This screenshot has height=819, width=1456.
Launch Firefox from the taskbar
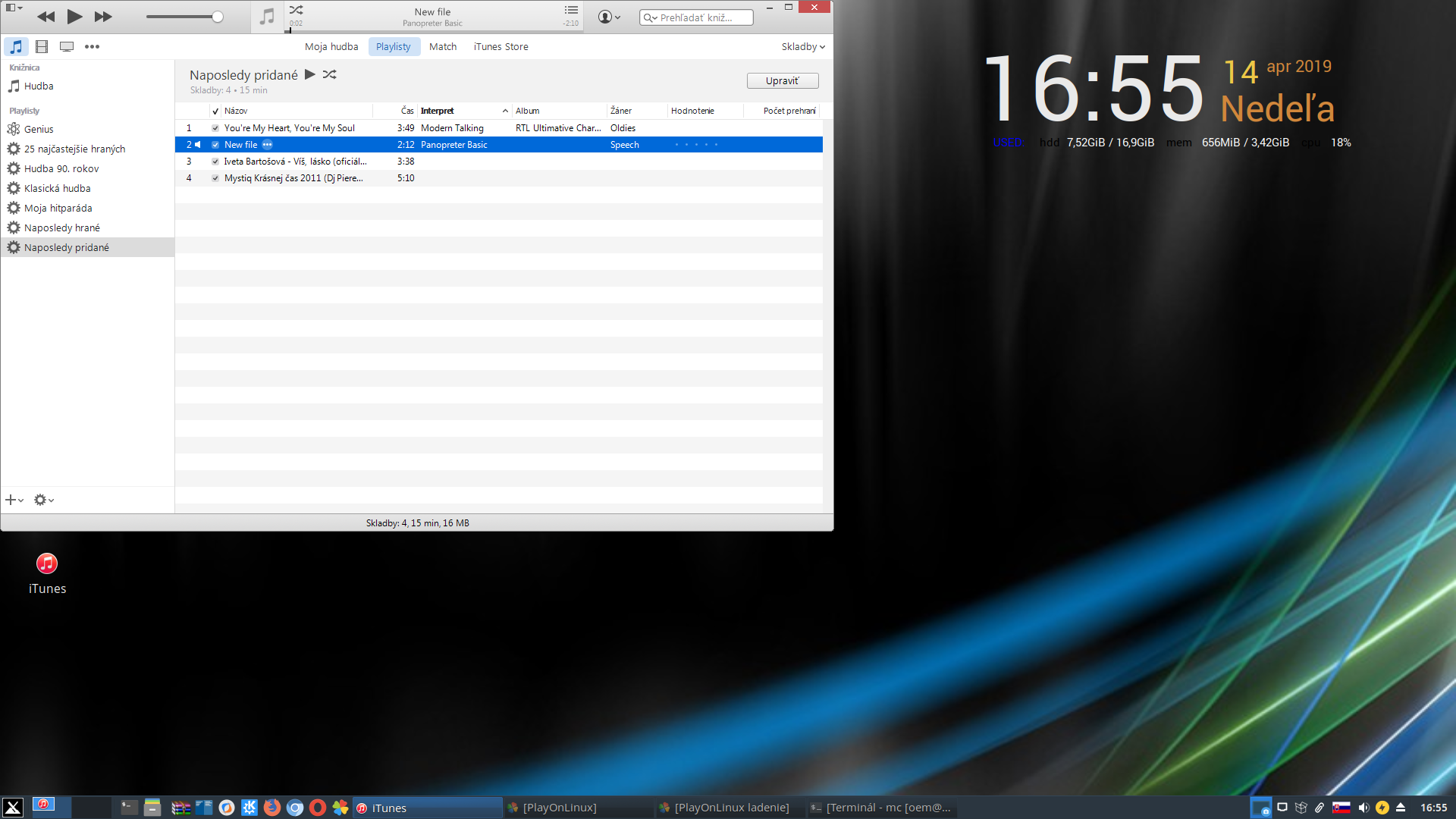[x=272, y=808]
